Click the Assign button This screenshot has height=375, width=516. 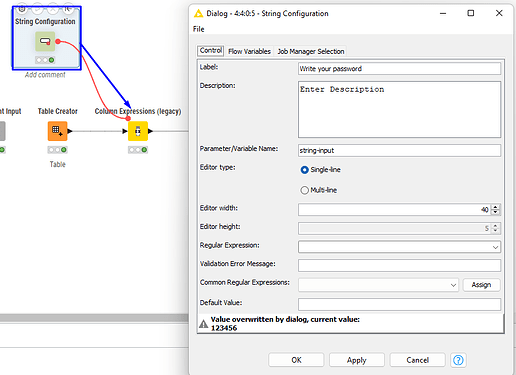point(481,285)
